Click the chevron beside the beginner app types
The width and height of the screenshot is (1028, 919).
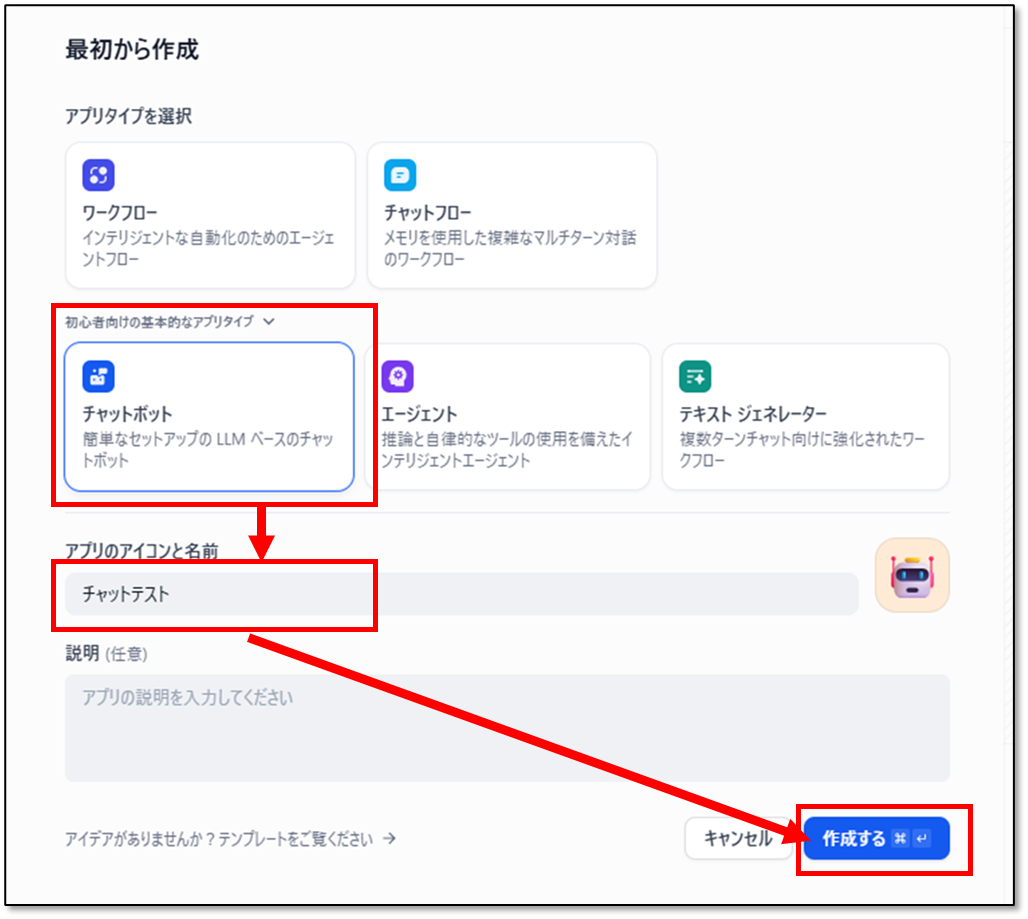[269, 322]
